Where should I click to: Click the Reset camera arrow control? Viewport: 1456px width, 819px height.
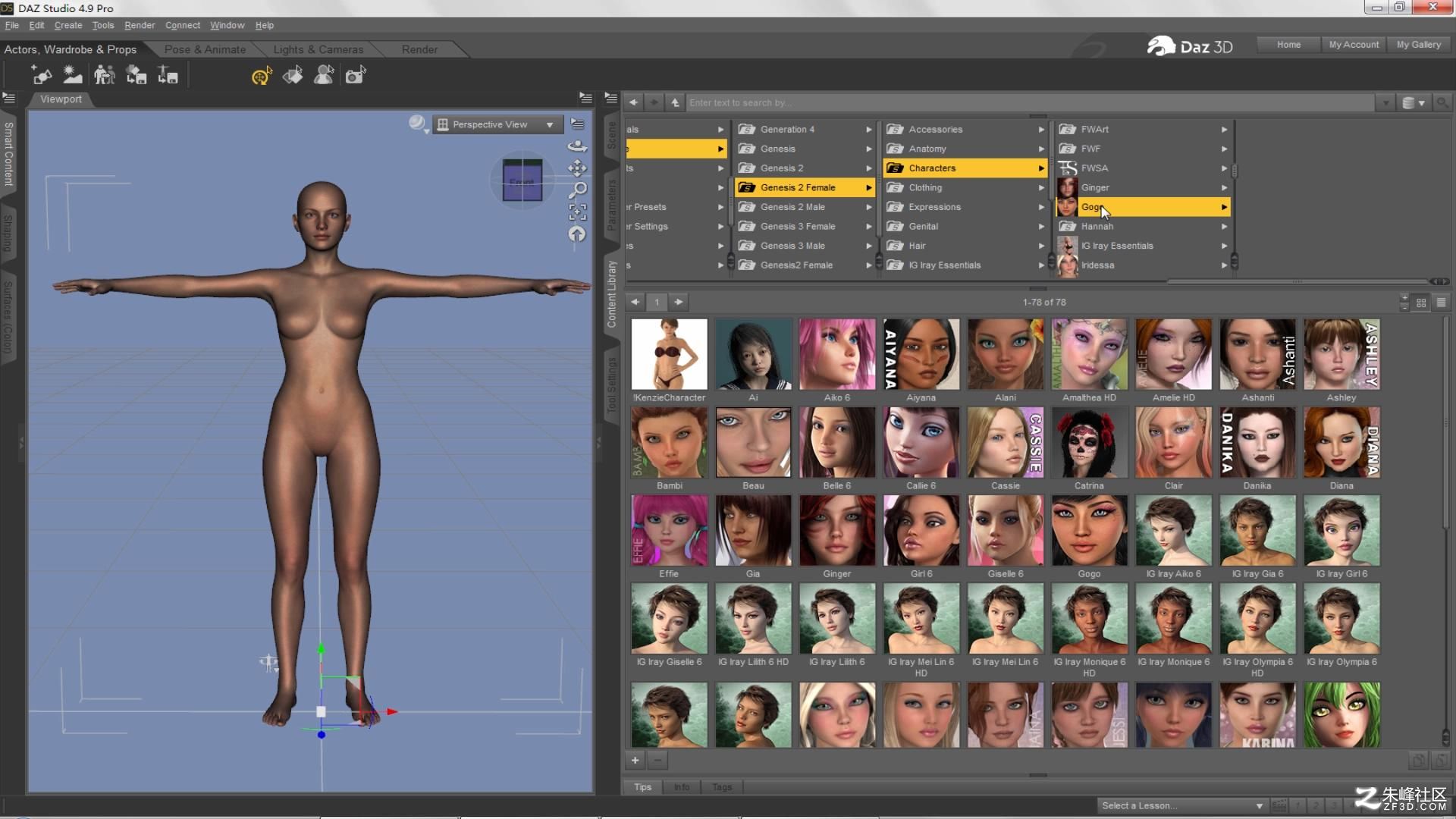point(577,234)
